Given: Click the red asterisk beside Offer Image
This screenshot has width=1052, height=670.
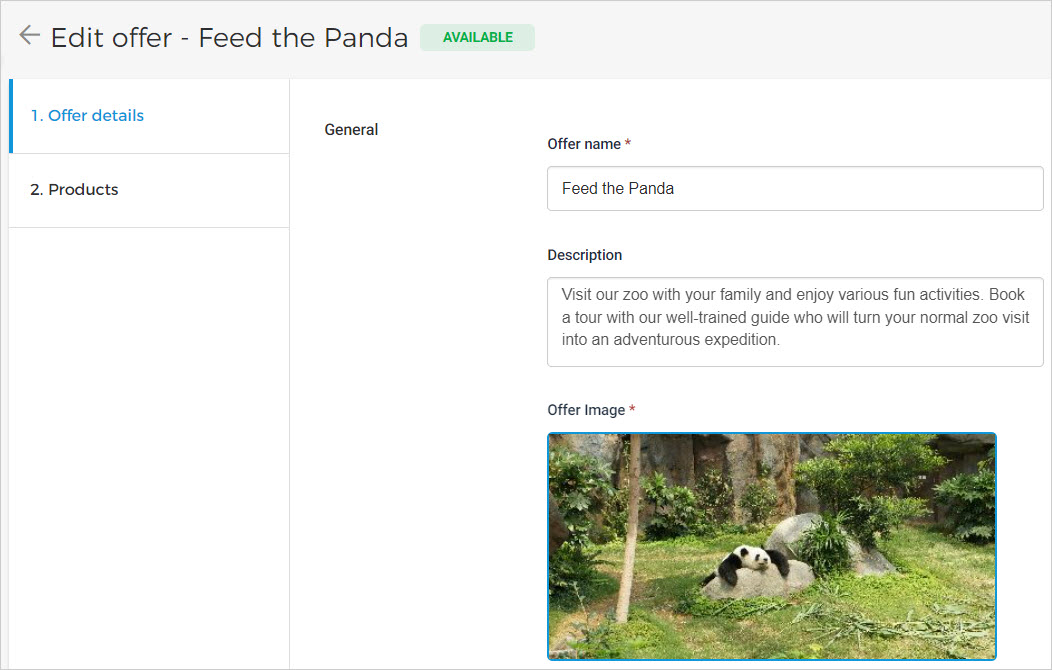Looking at the screenshot, I should 632,409.
